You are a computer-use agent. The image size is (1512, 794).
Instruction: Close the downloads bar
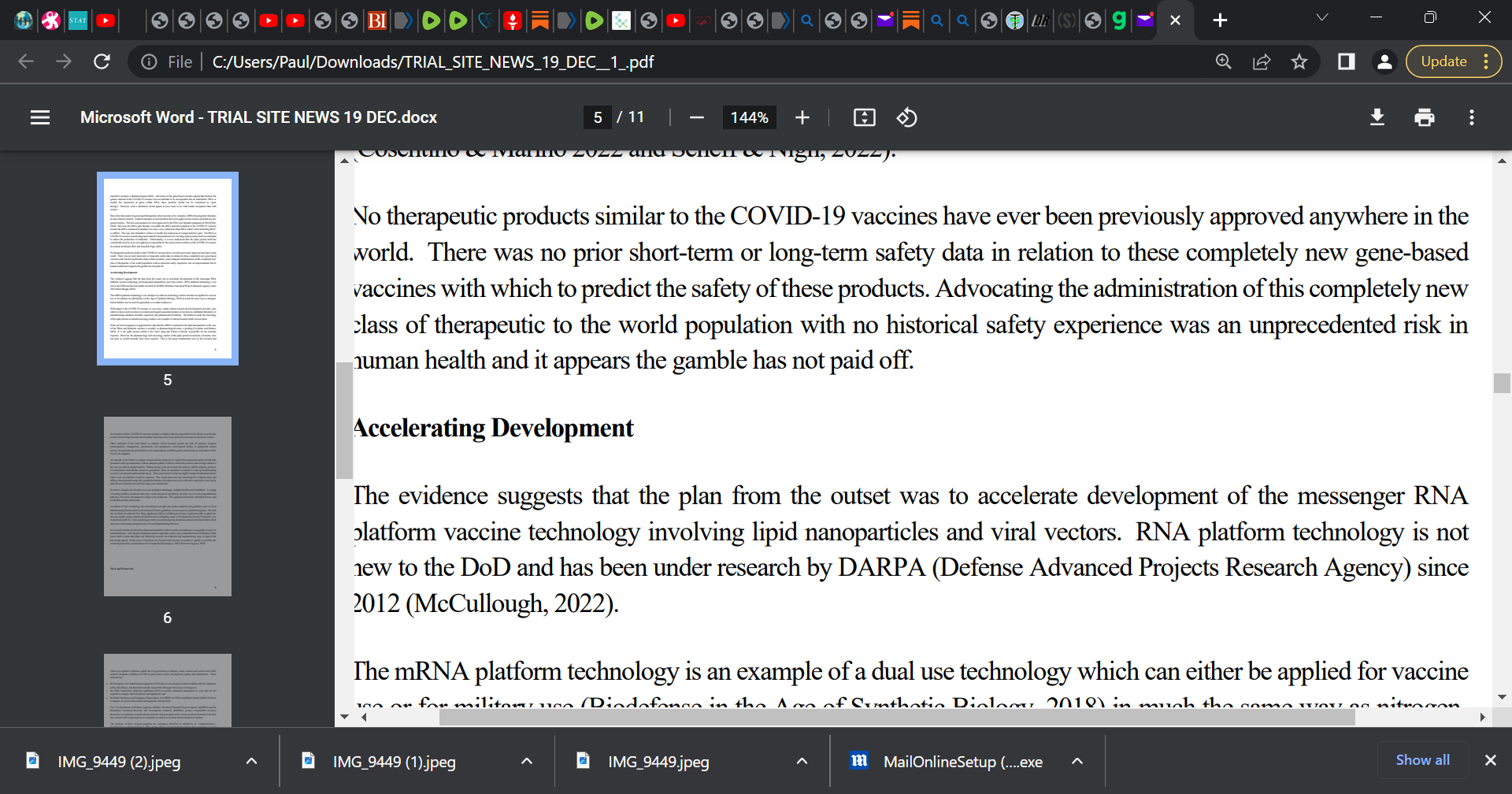click(x=1490, y=760)
